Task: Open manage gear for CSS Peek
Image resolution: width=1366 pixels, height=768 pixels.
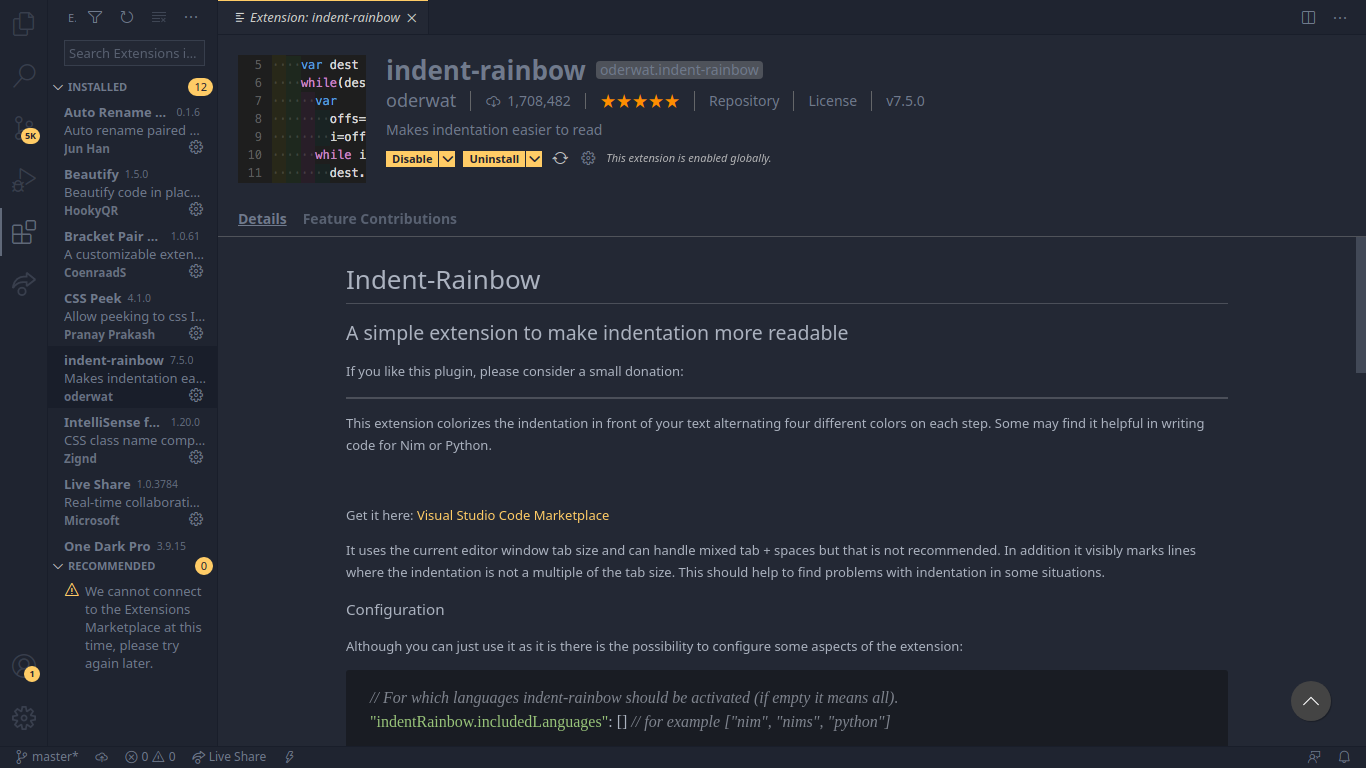Action: (x=196, y=333)
